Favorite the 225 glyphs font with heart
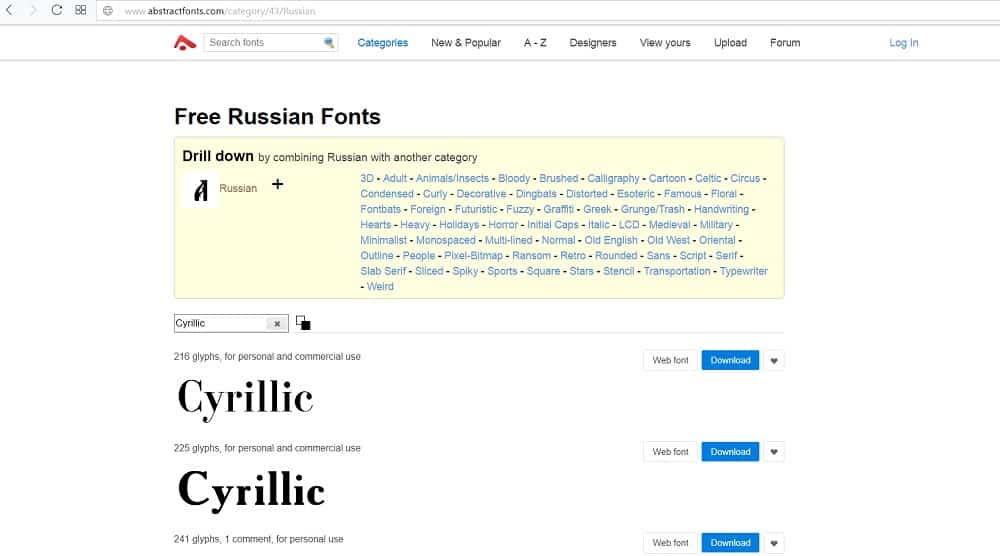This screenshot has width=1000, height=556. [x=774, y=451]
